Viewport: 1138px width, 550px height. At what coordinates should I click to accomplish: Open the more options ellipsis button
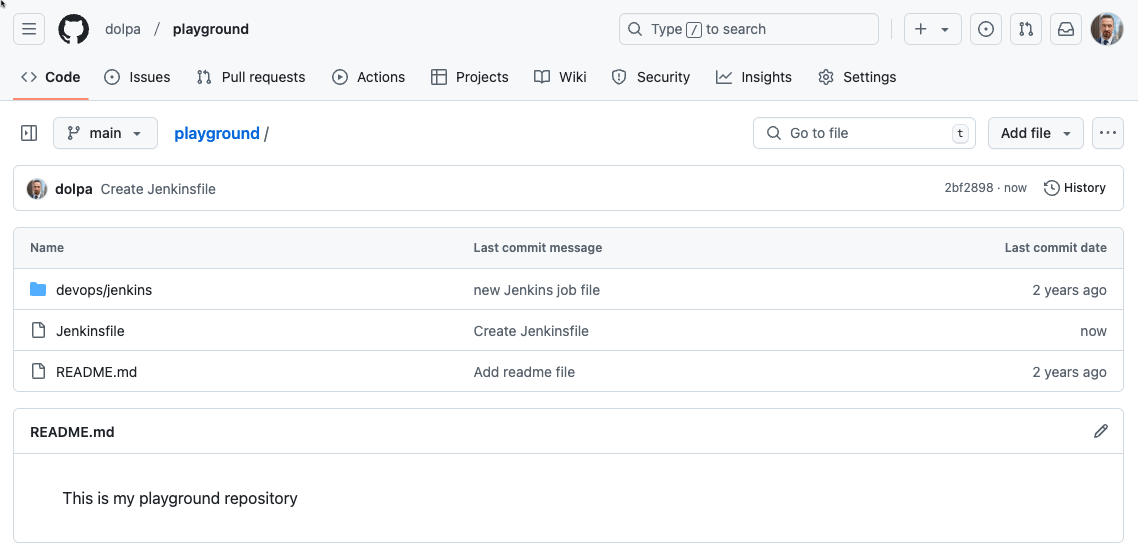[1107, 133]
